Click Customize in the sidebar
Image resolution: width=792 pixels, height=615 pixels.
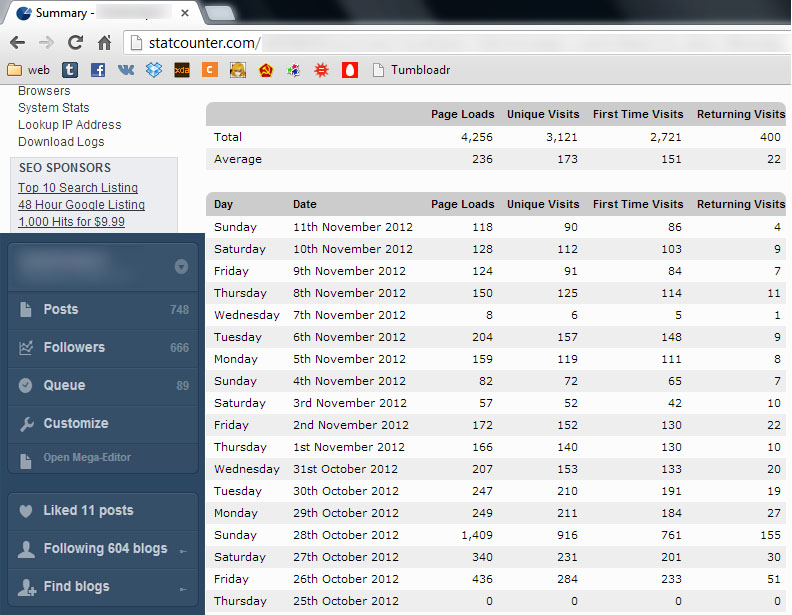[75, 424]
